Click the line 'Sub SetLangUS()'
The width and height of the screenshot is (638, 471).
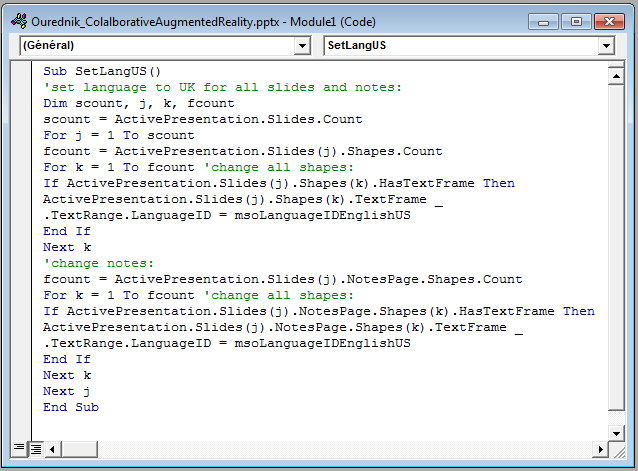click(102, 72)
